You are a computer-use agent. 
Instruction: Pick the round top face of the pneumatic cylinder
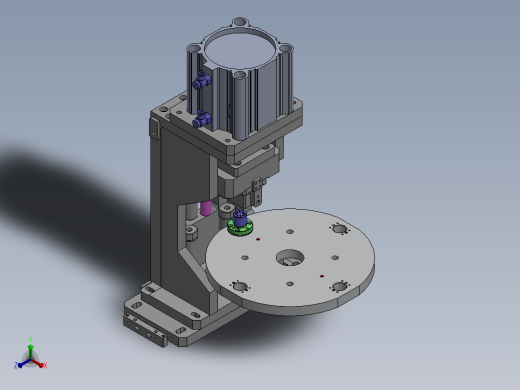(240, 49)
